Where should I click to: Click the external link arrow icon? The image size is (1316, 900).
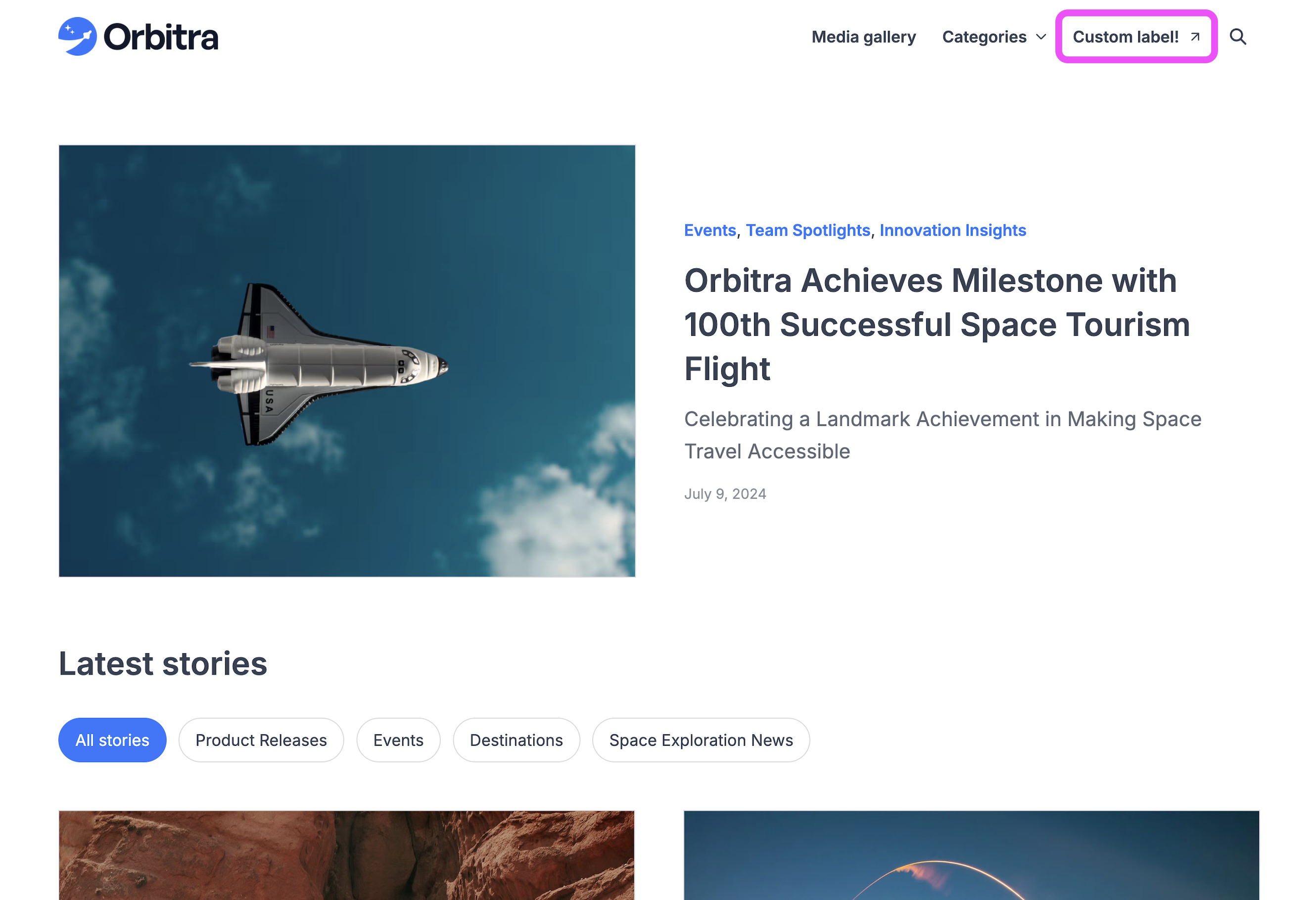(1195, 37)
